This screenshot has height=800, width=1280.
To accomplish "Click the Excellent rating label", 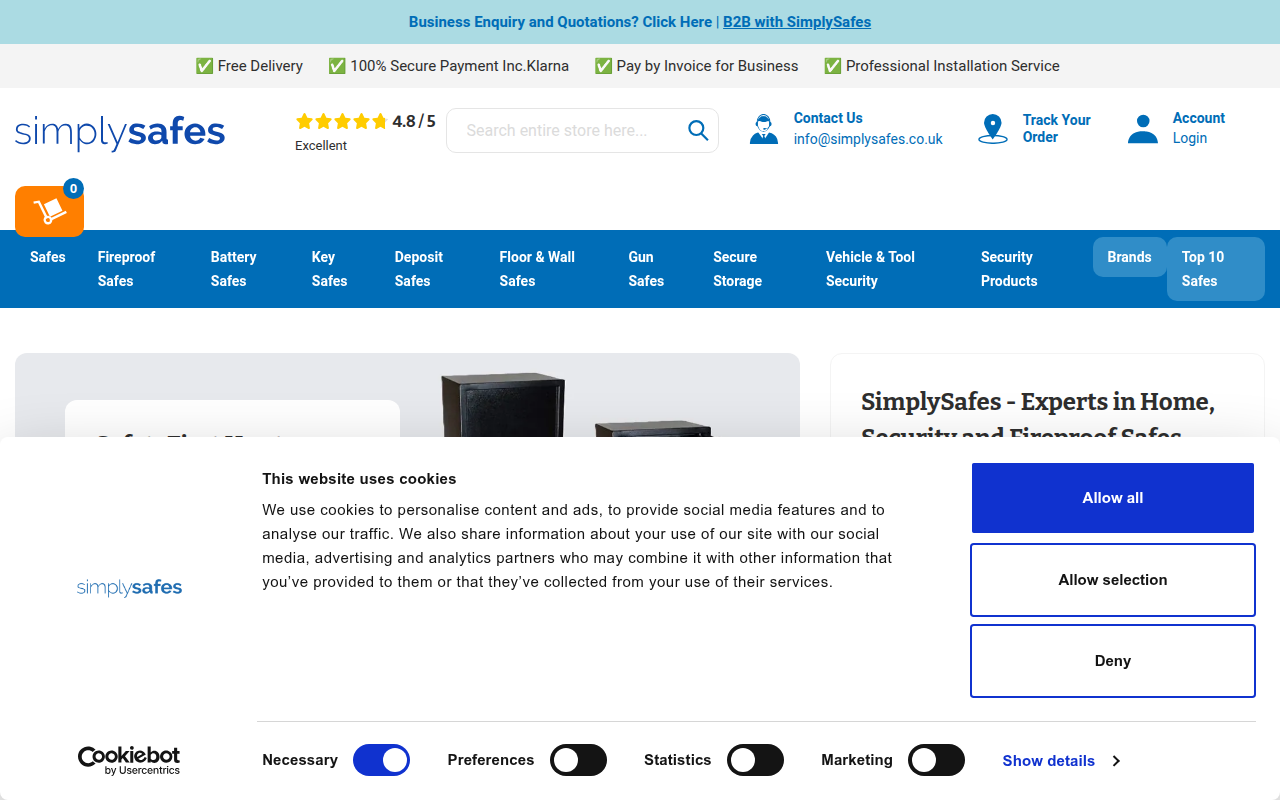I will 321,146.
